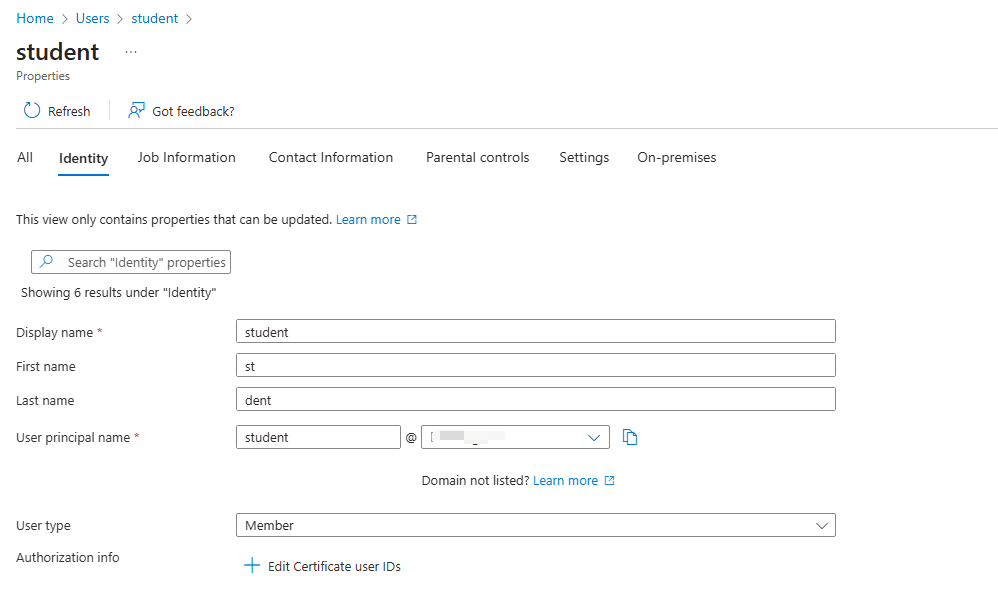Image resolution: width=998 pixels, height=613 pixels.
Task: Click into the Display name field
Action: (535, 332)
